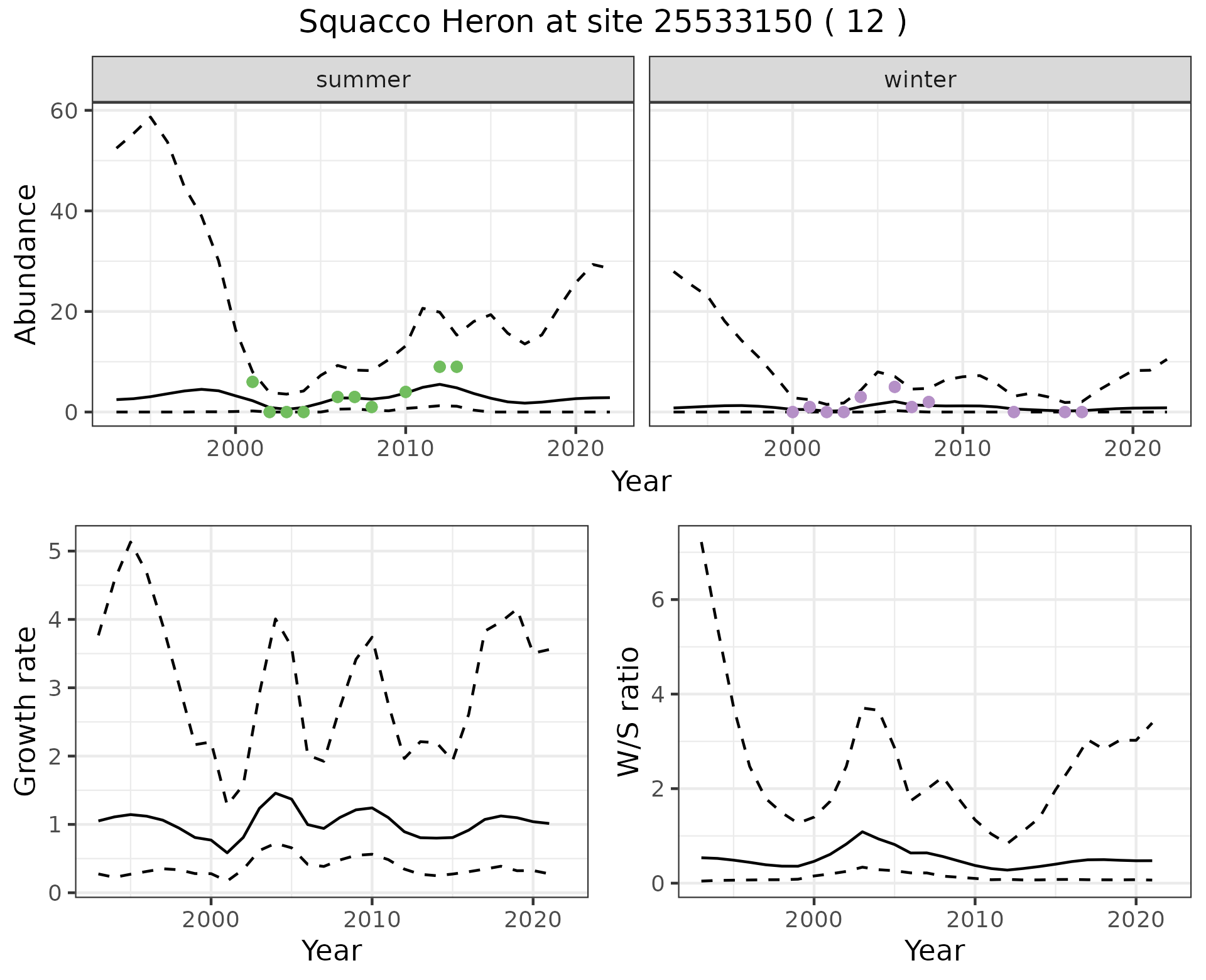Click the purple winter point at 2000
Screen dimensions: 1206x980
793,412
